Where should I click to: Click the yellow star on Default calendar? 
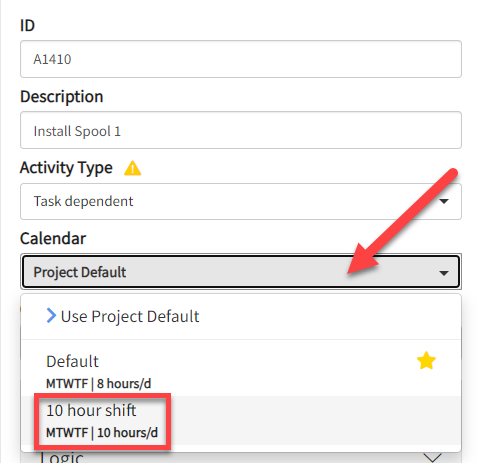426,361
